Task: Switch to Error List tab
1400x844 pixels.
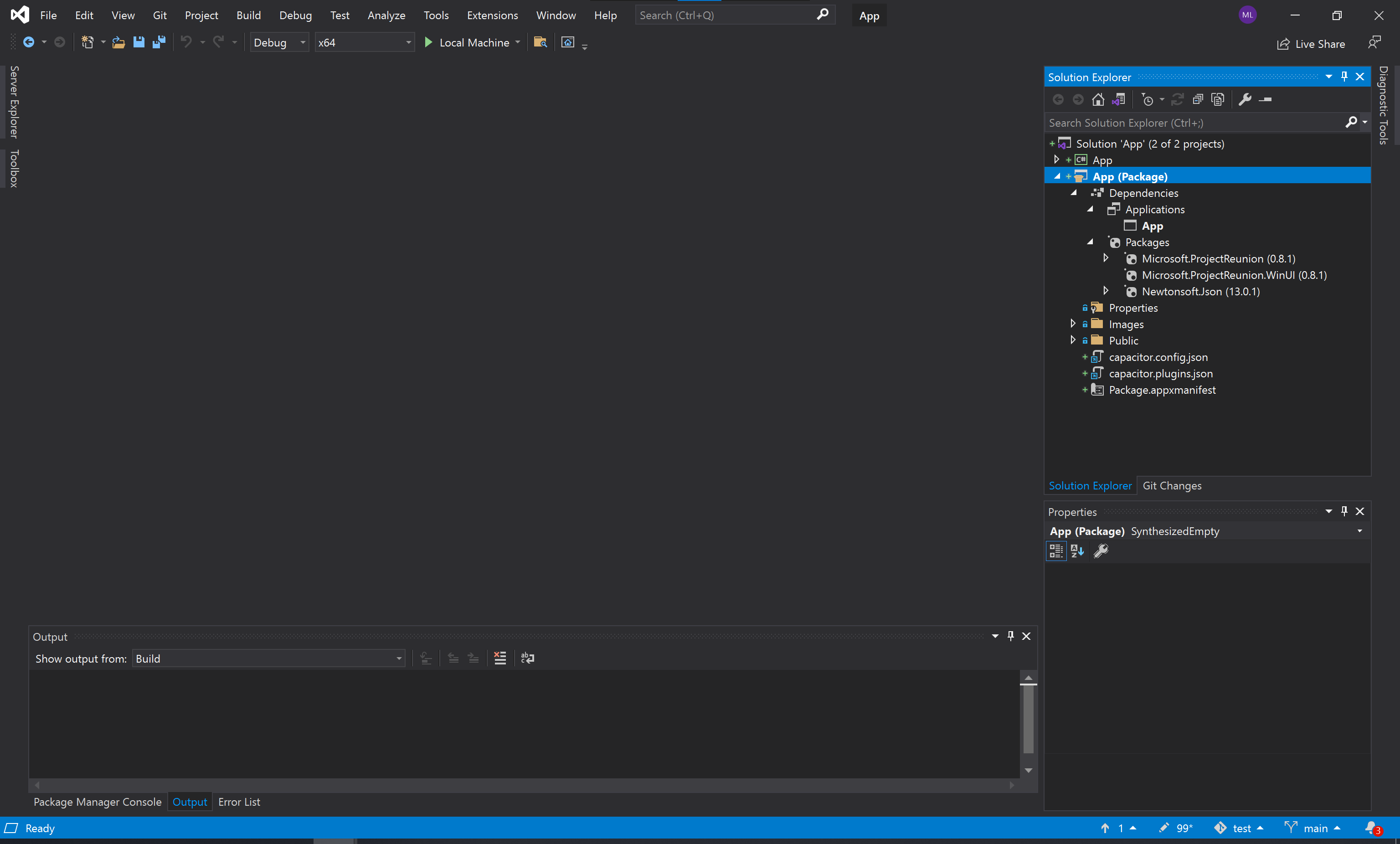Action: coord(239,802)
